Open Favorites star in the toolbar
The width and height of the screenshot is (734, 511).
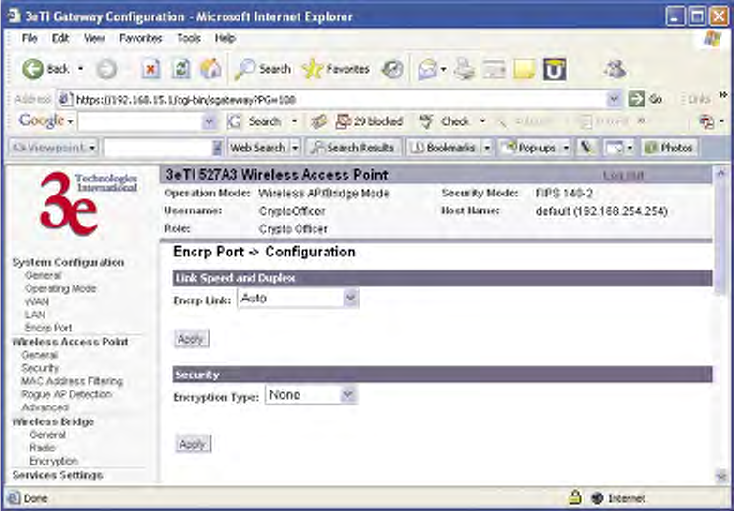pos(336,69)
